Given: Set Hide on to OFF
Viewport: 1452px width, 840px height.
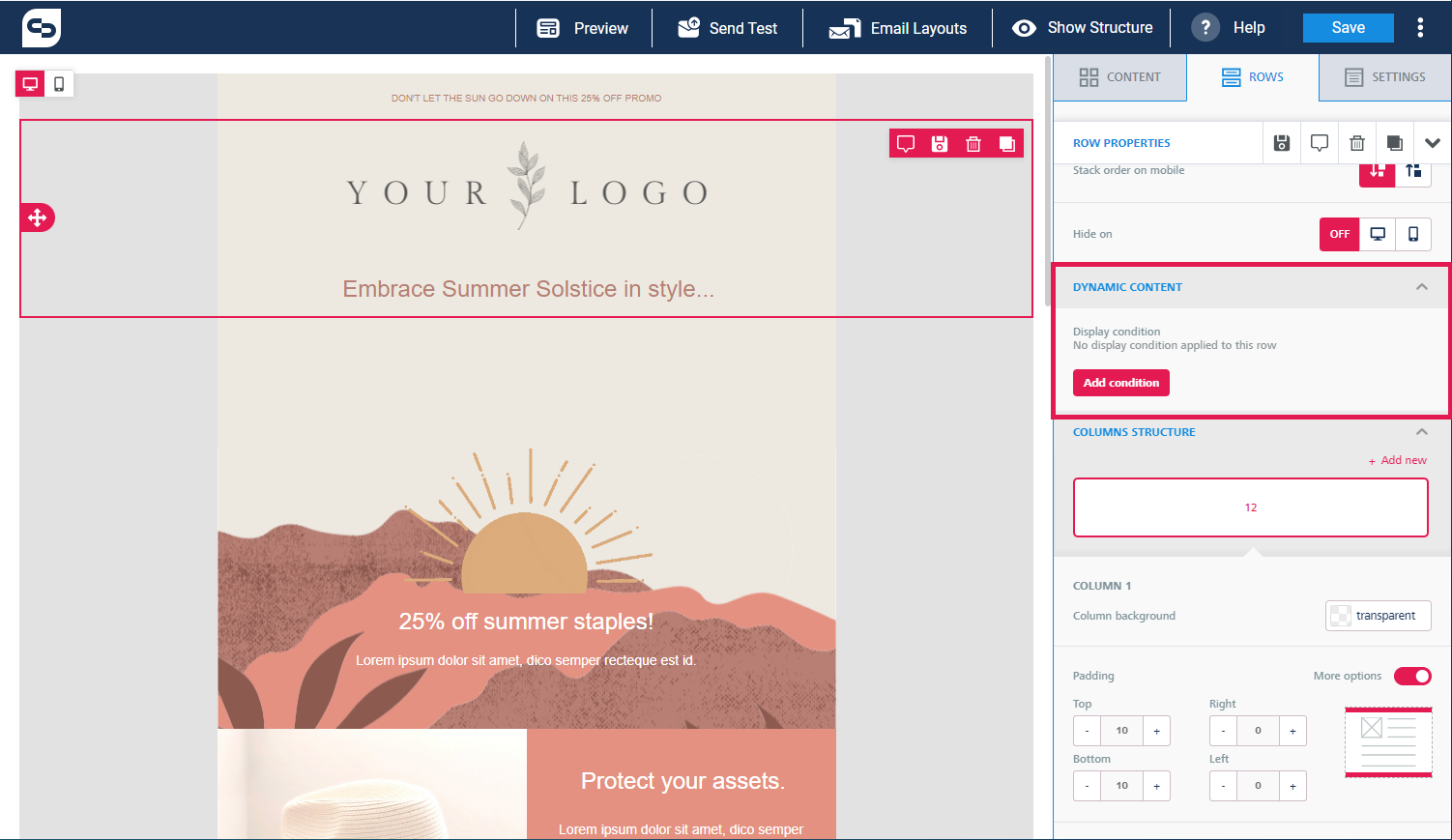Looking at the screenshot, I should (x=1340, y=234).
